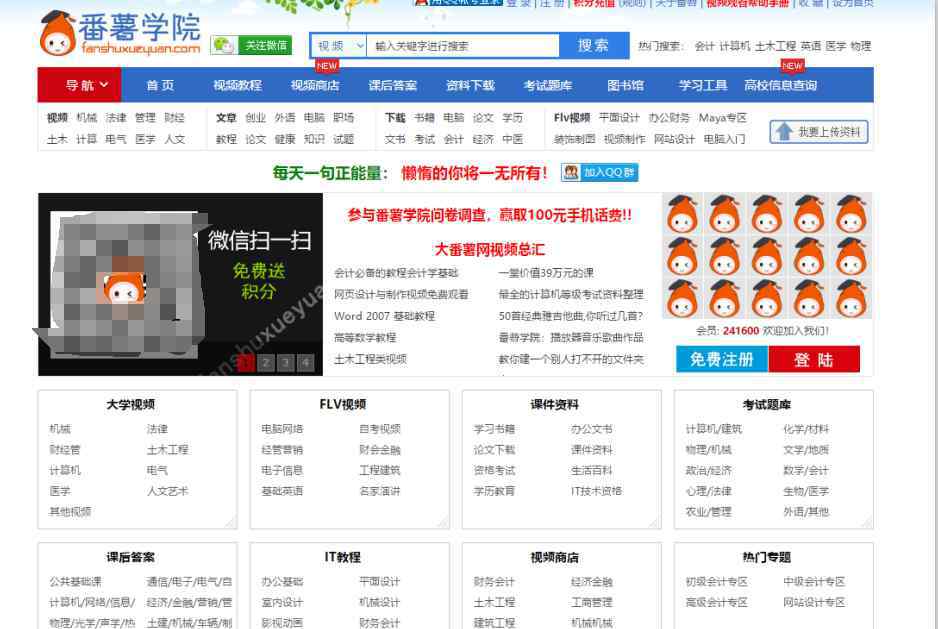This screenshot has height=629, width=938.
Task: Click 工商管理 in the 视频商店 card
Action: coord(592,603)
